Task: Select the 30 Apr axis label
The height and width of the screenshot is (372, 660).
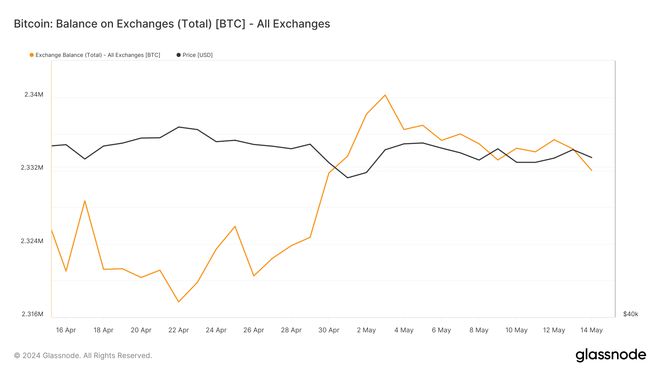Action: [329, 330]
